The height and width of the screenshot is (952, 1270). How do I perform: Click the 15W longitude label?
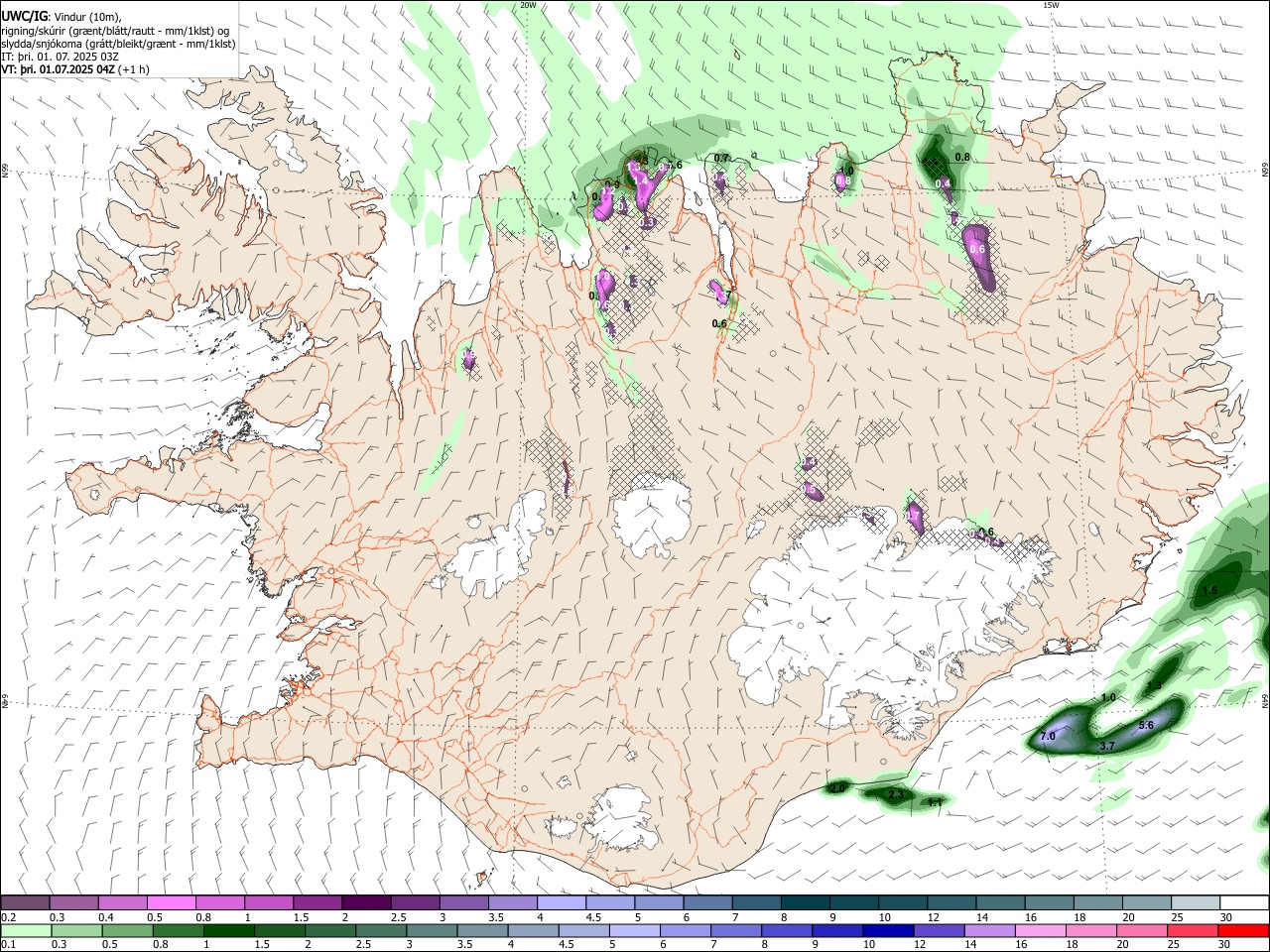(1052, 5)
